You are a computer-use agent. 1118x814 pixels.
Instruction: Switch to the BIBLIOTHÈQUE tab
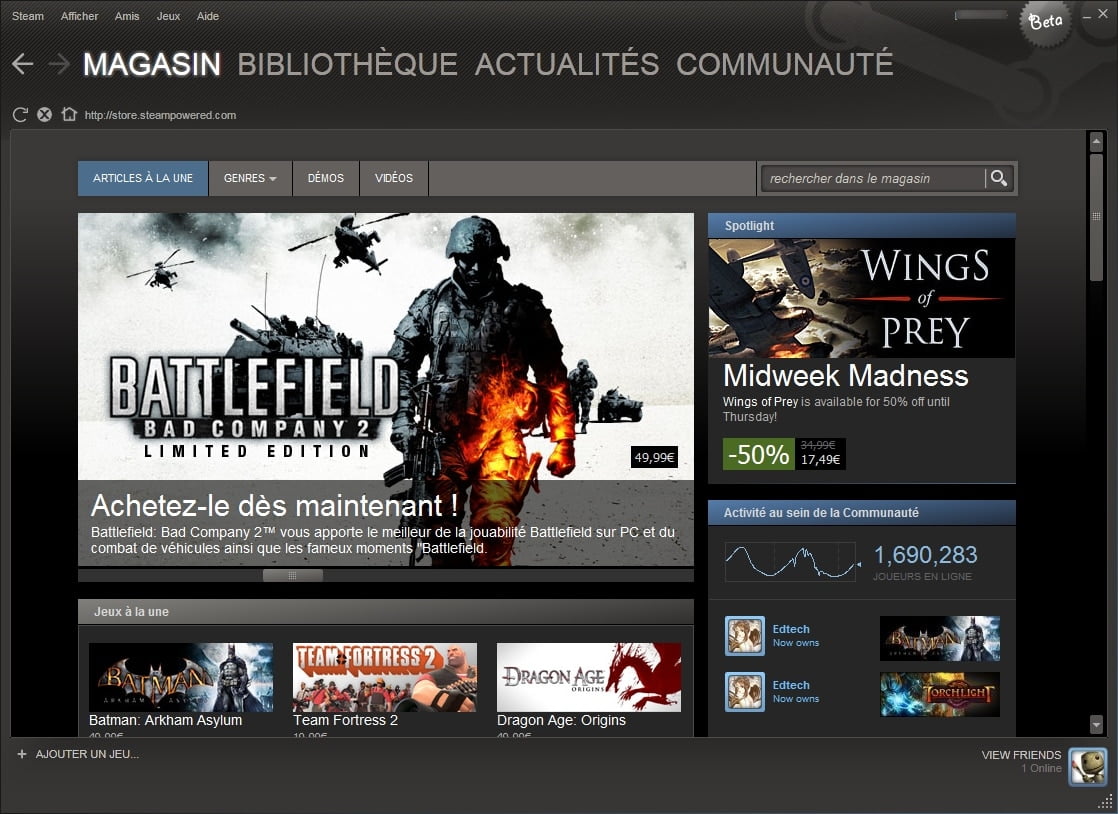pyautogui.click(x=346, y=63)
